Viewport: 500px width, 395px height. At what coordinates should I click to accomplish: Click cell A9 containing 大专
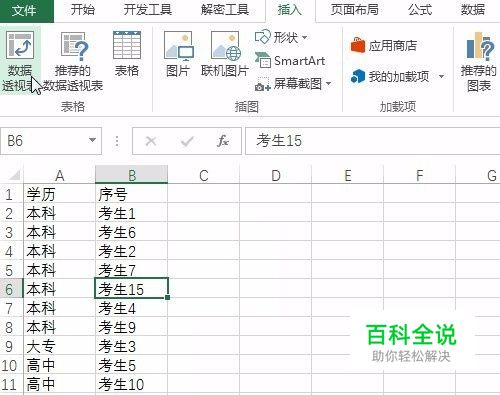(59, 346)
